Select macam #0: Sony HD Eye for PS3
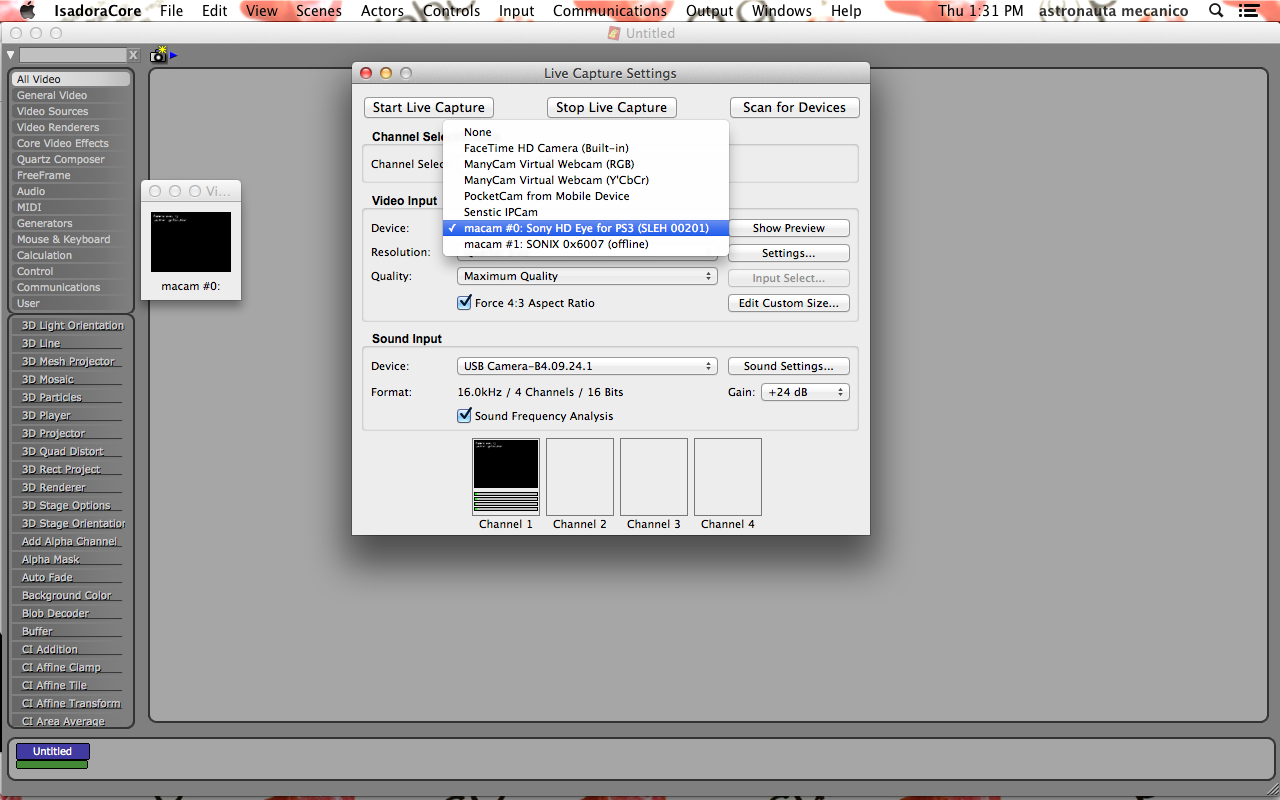1280x800 pixels. 586,228
